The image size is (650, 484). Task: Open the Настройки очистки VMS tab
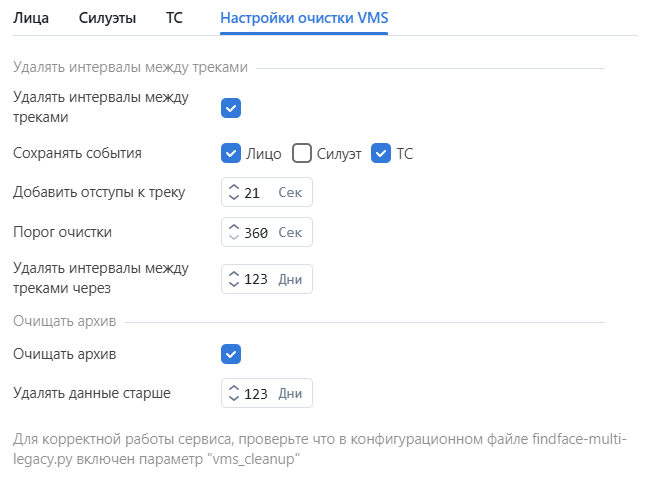304,17
